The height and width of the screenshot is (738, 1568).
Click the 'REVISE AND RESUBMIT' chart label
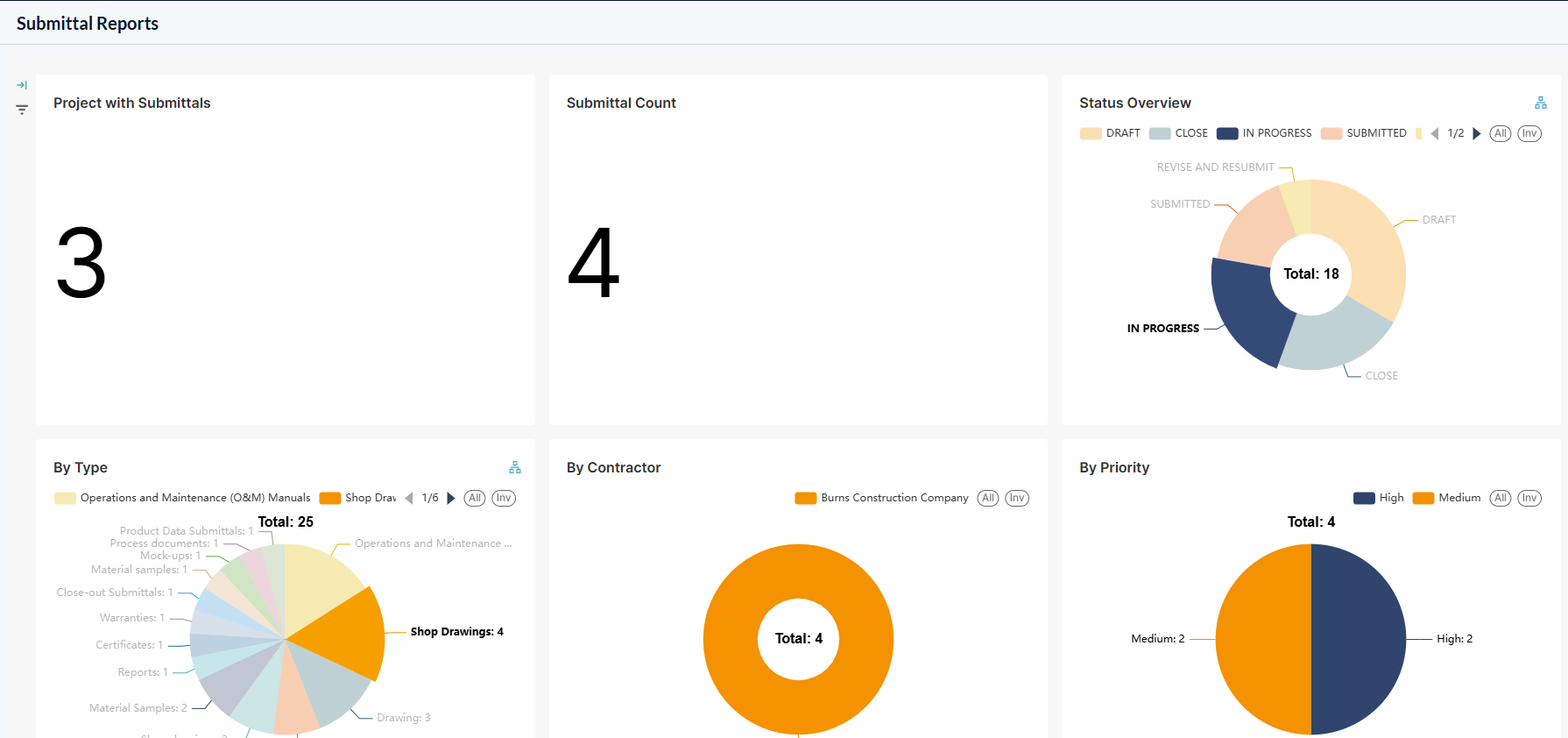tap(1216, 167)
